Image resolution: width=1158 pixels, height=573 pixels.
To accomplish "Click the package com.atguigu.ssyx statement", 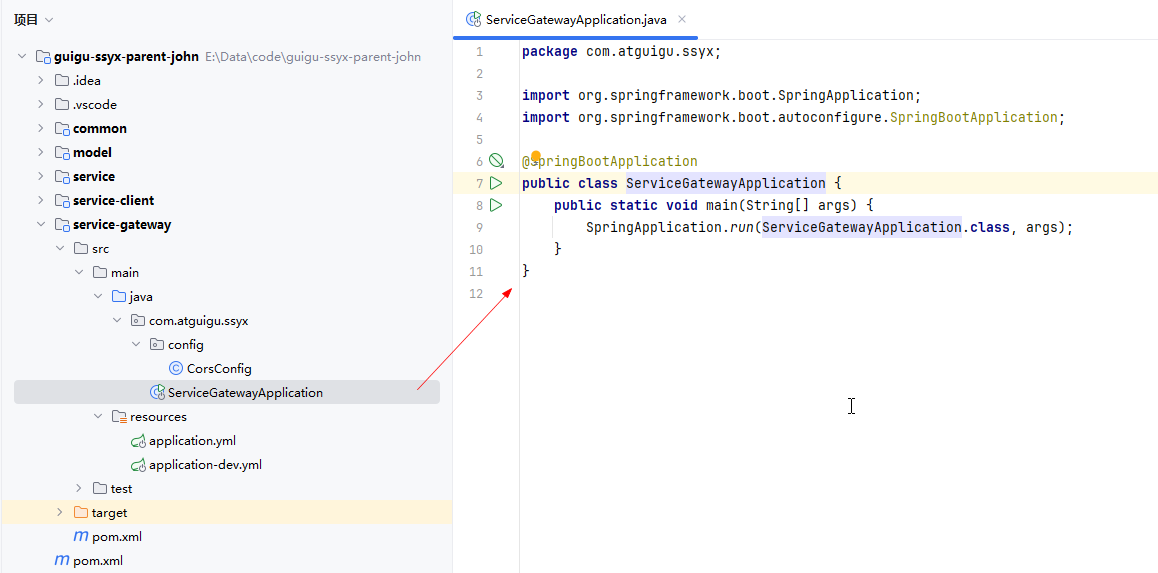I will pyautogui.click(x=621, y=52).
